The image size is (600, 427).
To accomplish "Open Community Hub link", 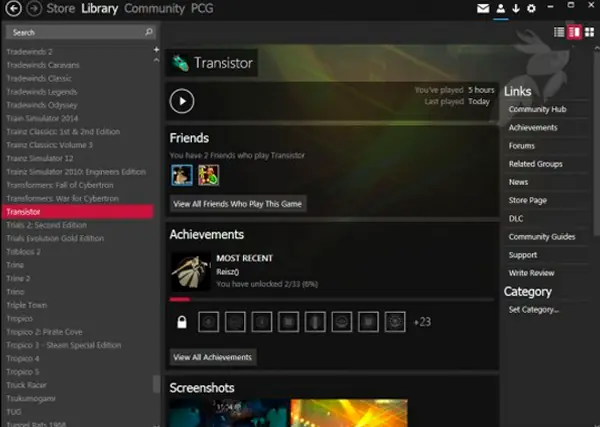I will [x=537, y=109].
